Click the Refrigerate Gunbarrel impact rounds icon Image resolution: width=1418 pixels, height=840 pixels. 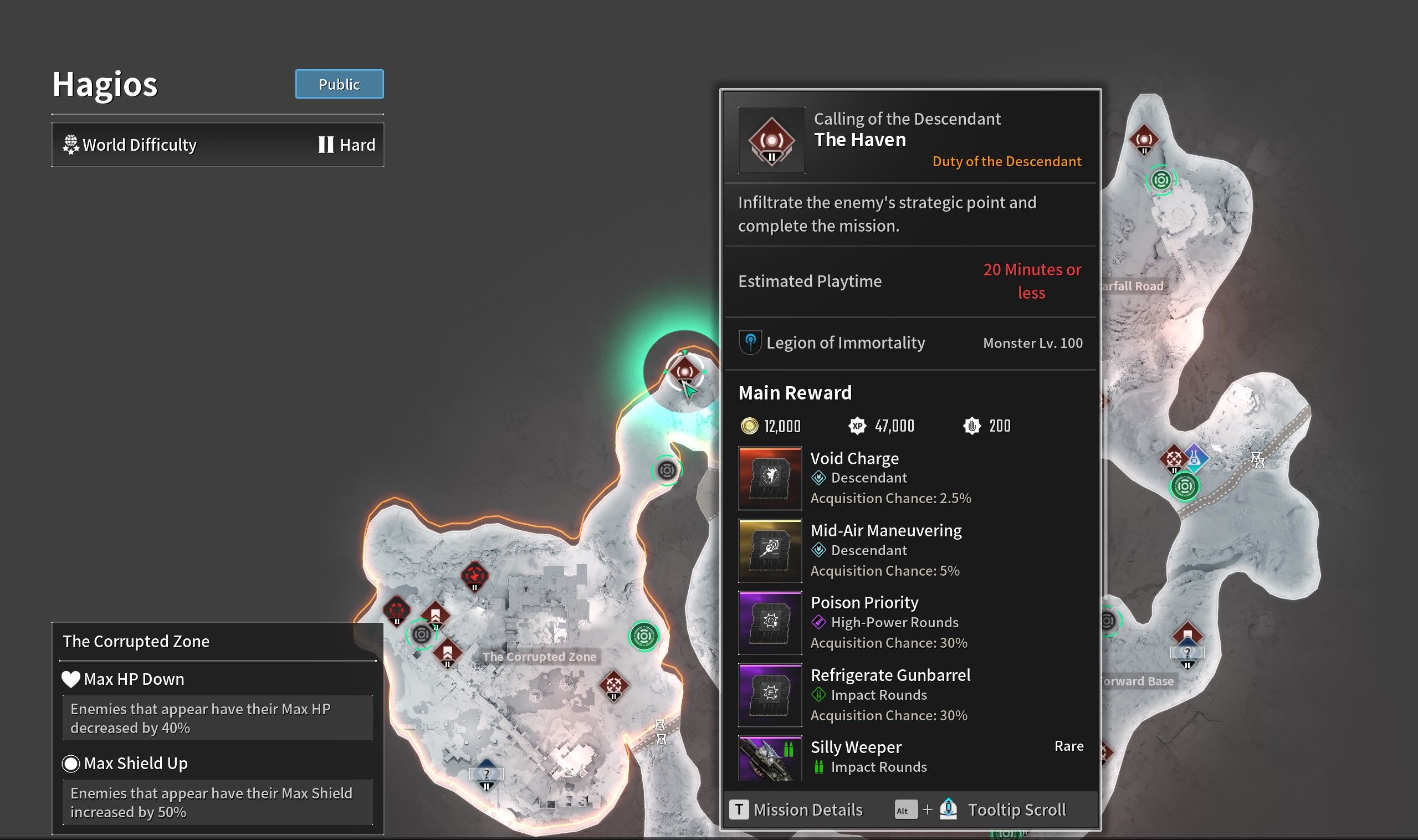(770, 694)
